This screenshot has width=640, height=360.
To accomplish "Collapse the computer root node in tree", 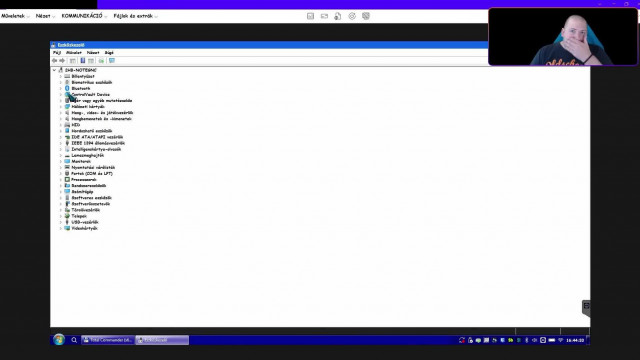I will [54, 70].
